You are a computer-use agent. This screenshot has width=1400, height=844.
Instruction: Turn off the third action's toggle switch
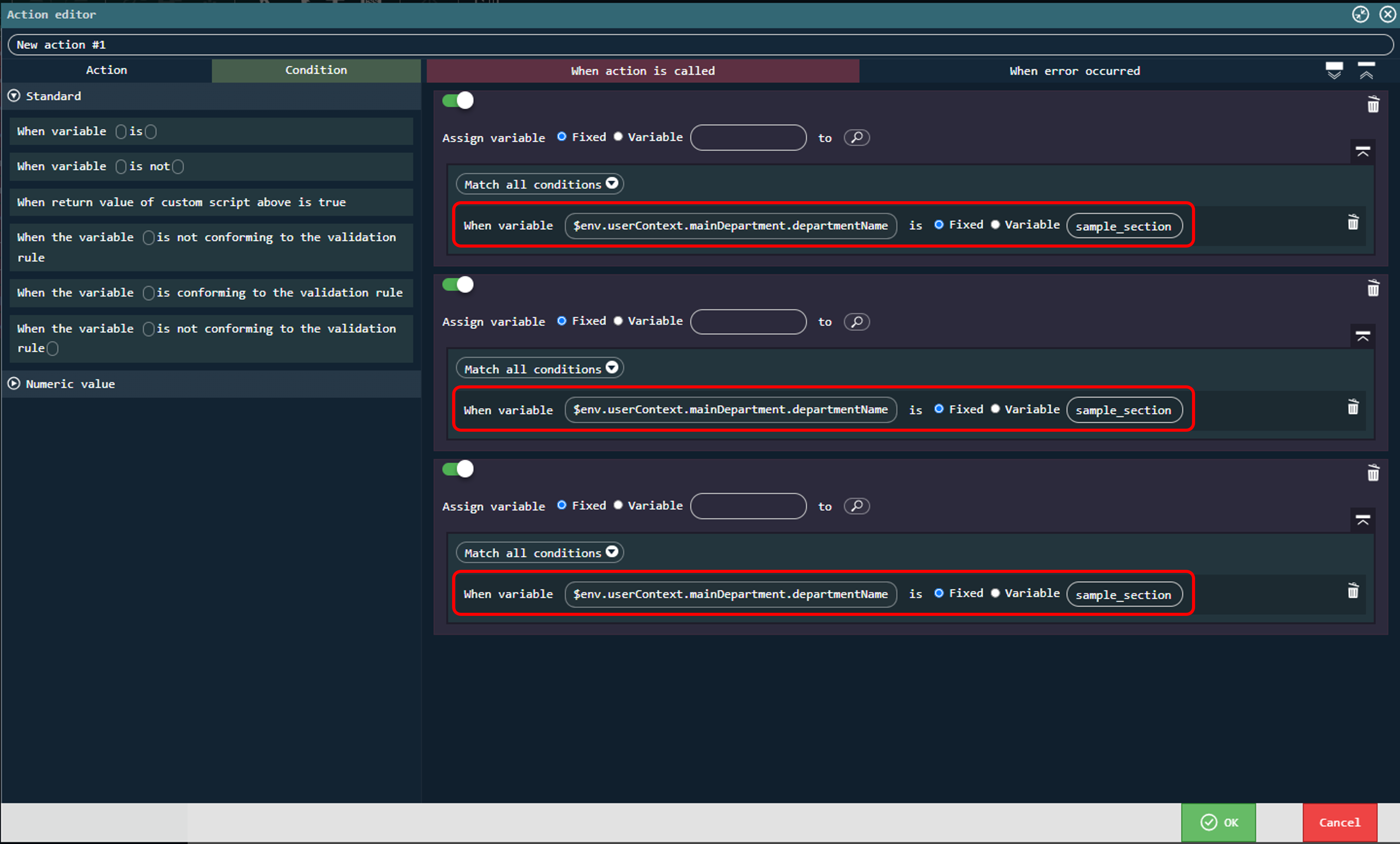click(457, 469)
